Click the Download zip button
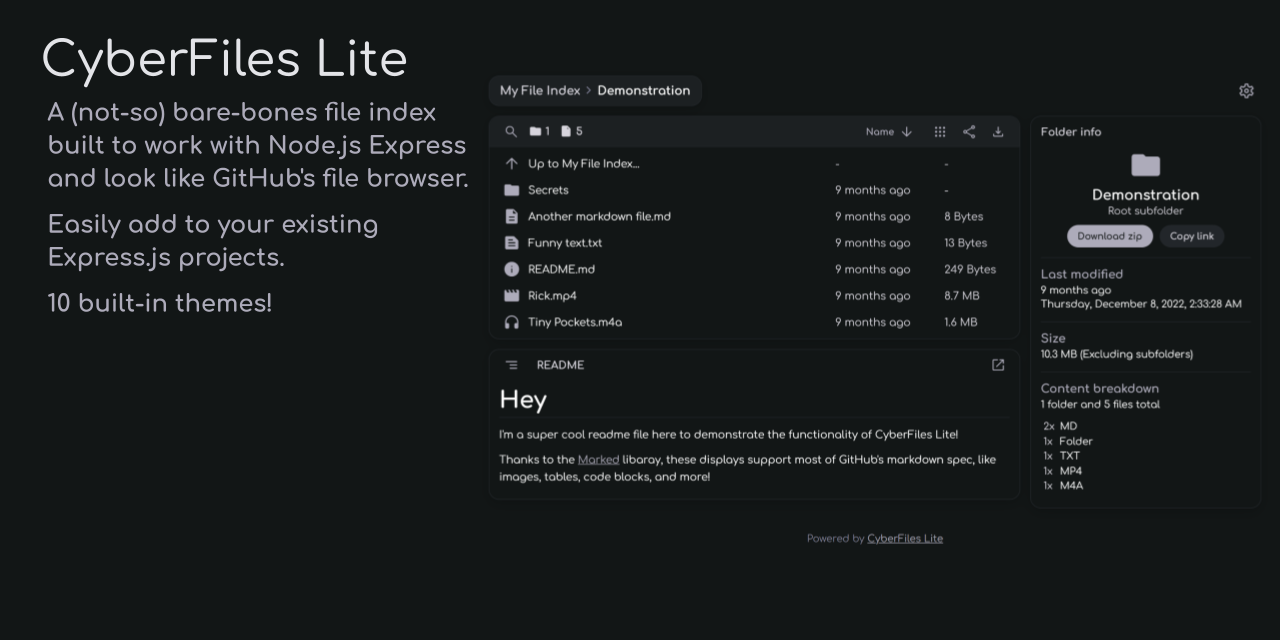Image resolution: width=1280 pixels, height=640 pixels. pyautogui.click(x=1110, y=236)
